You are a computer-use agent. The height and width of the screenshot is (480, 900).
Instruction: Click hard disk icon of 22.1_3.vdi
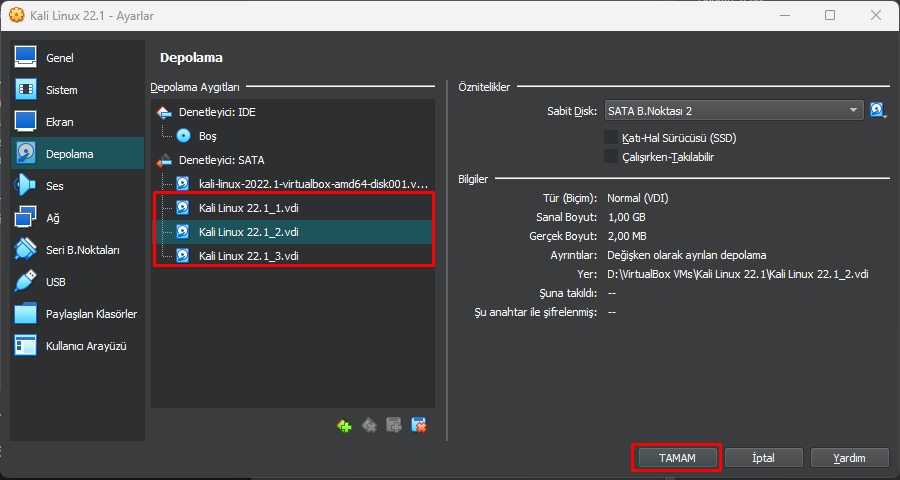tap(183, 256)
